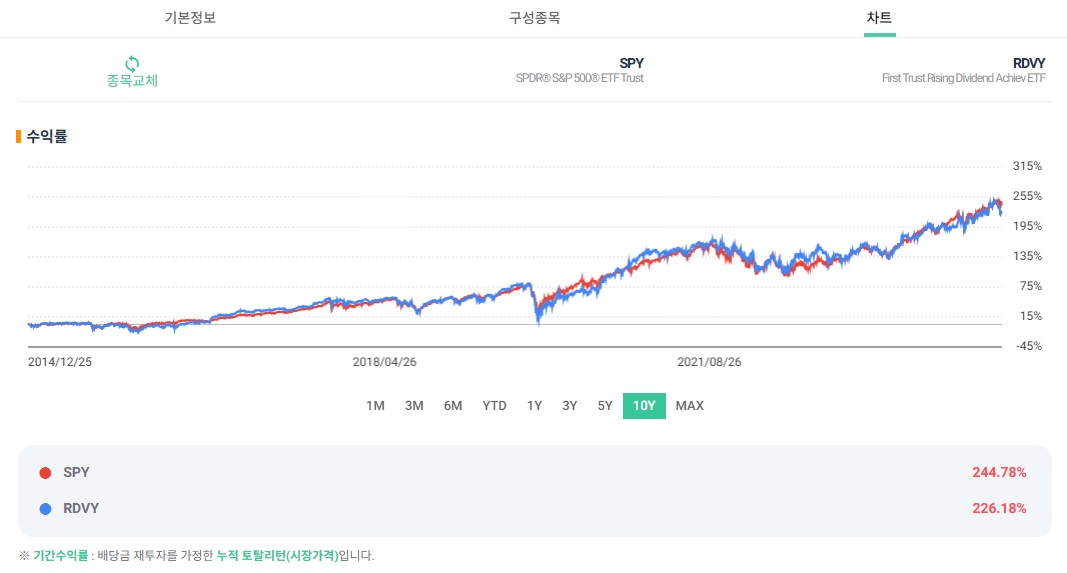Screen dimensions: 1067x573
Task: Switch to the 구성종목 tab
Action: [x=534, y=18]
